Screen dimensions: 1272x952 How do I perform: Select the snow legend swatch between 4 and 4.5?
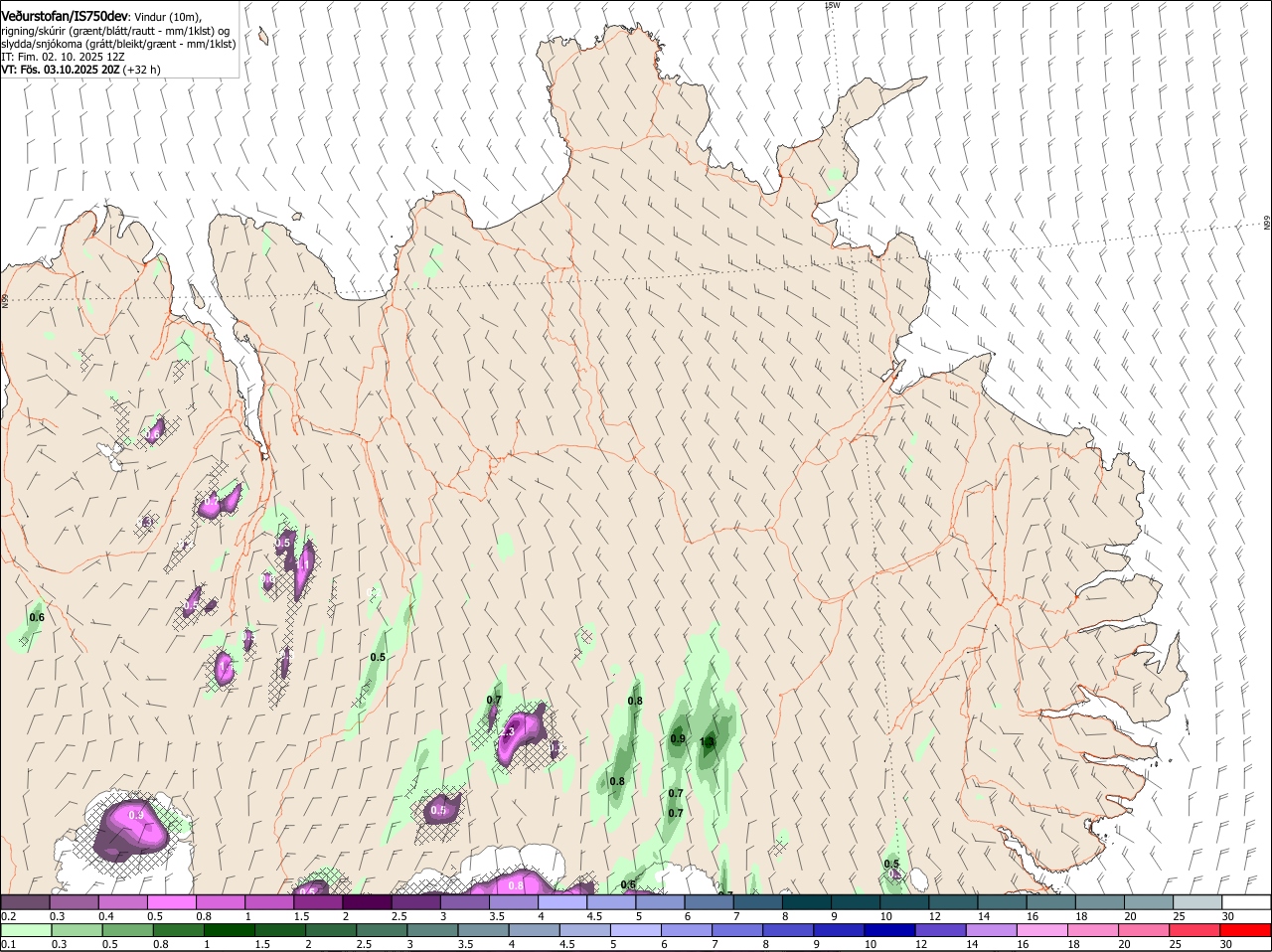pyautogui.click(x=564, y=902)
